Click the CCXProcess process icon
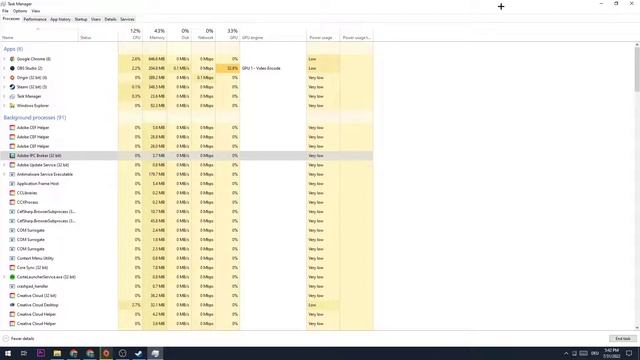This screenshot has width=640, height=360. point(12,202)
